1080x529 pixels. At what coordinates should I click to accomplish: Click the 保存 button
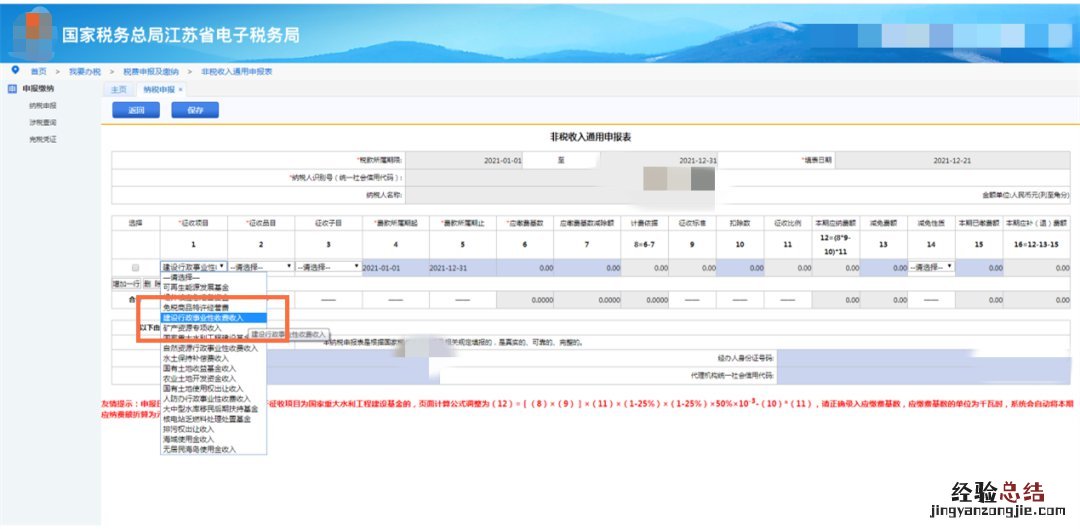pos(195,110)
